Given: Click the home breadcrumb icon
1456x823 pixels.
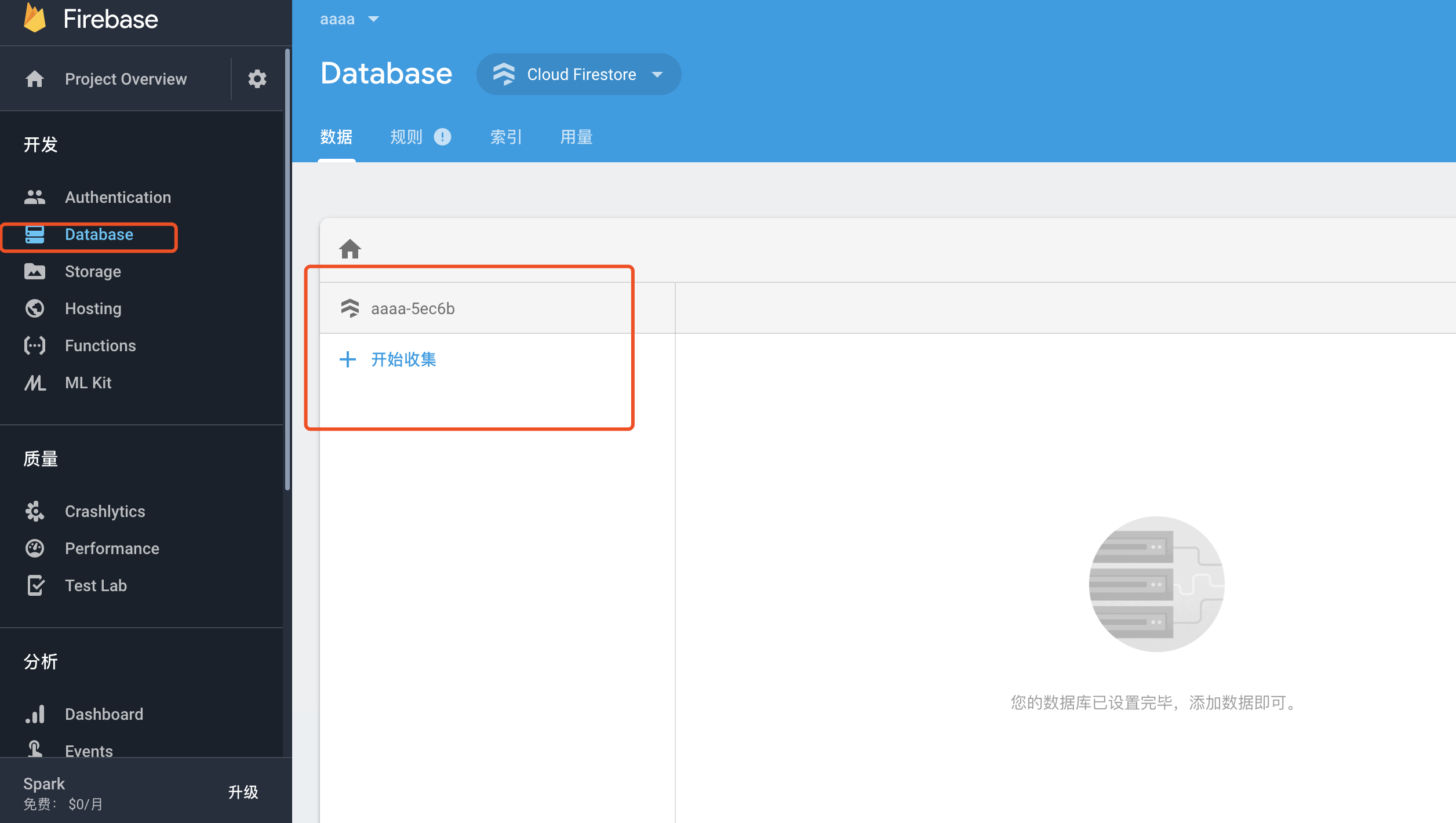Looking at the screenshot, I should coord(350,249).
